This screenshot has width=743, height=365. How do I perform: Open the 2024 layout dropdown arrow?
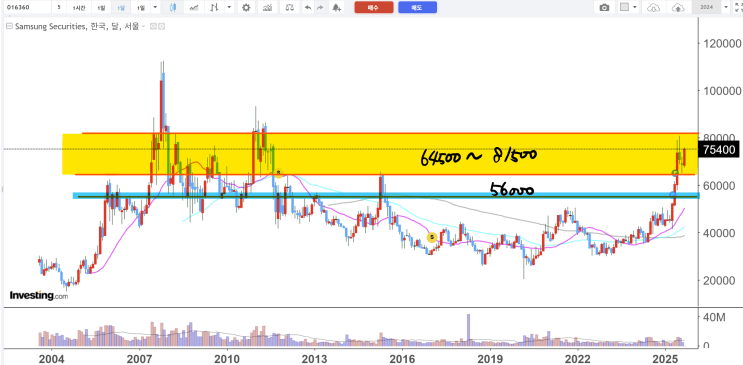click(x=725, y=8)
